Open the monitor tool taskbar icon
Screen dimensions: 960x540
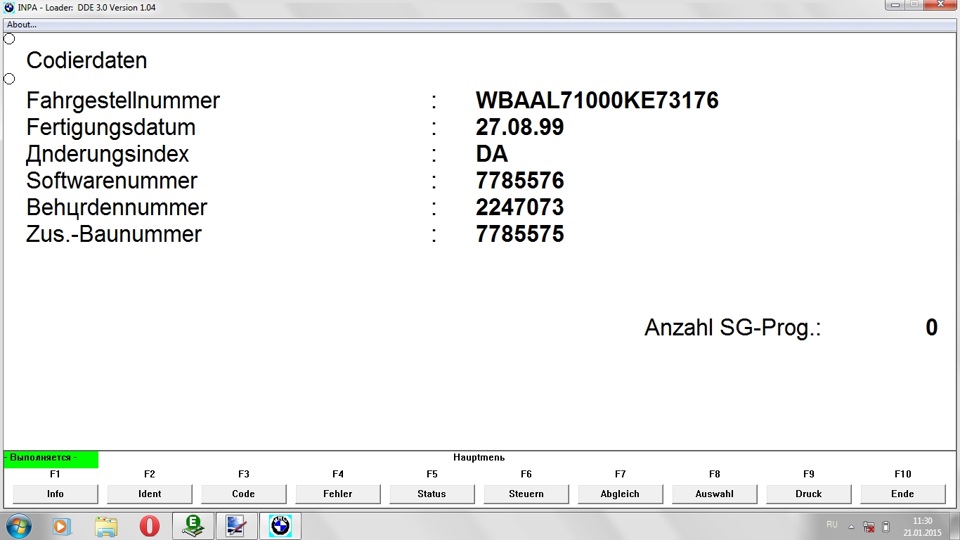tap(236, 526)
